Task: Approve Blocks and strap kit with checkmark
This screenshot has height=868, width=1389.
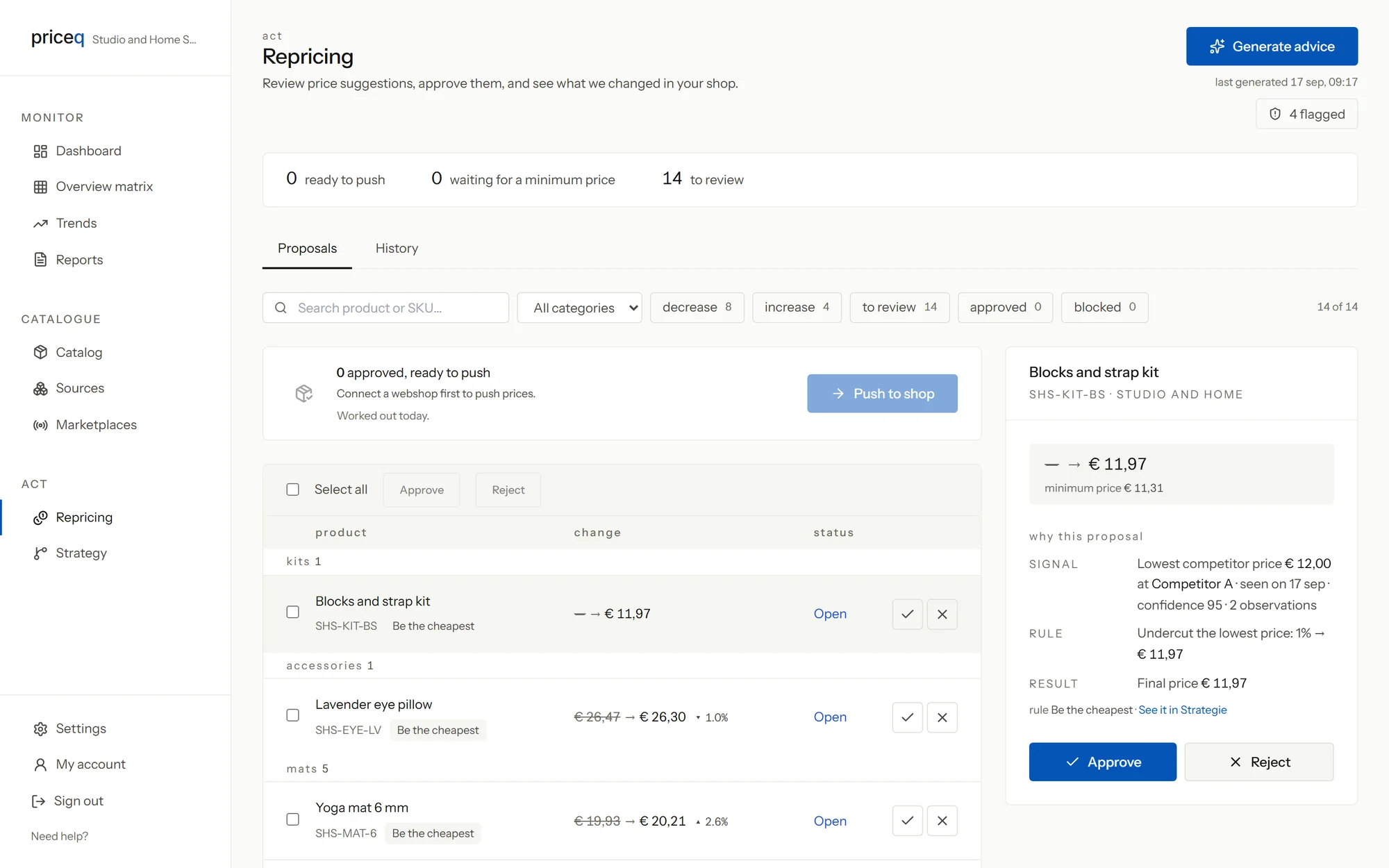Action: (907, 614)
